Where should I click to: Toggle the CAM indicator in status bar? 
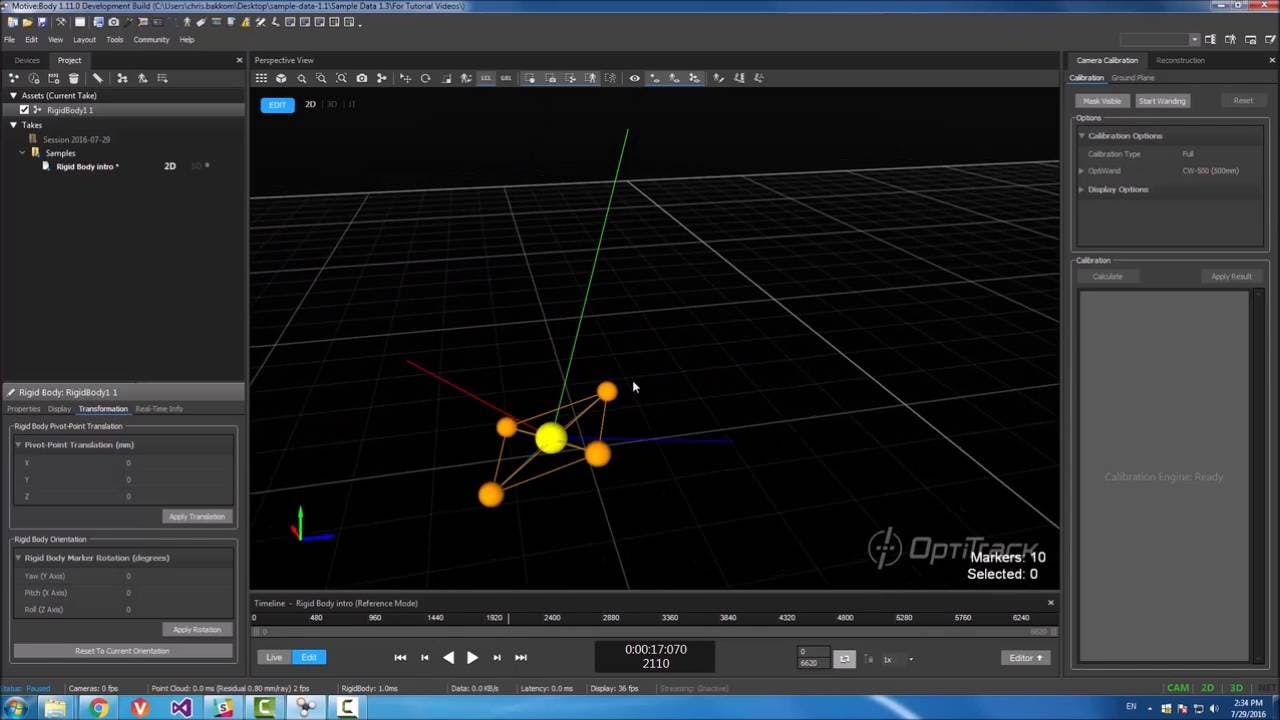click(x=1178, y=688)
